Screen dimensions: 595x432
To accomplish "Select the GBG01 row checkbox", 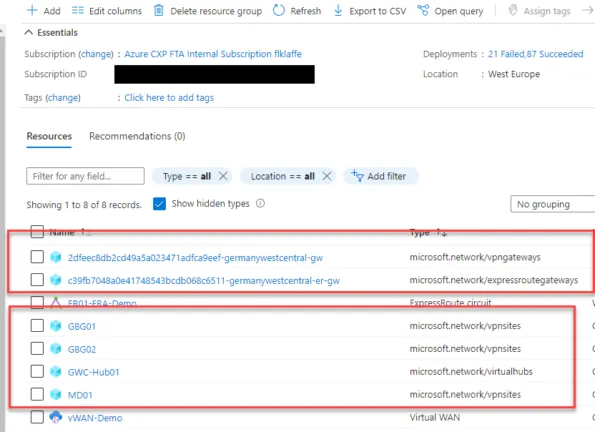I will [37, 325].
